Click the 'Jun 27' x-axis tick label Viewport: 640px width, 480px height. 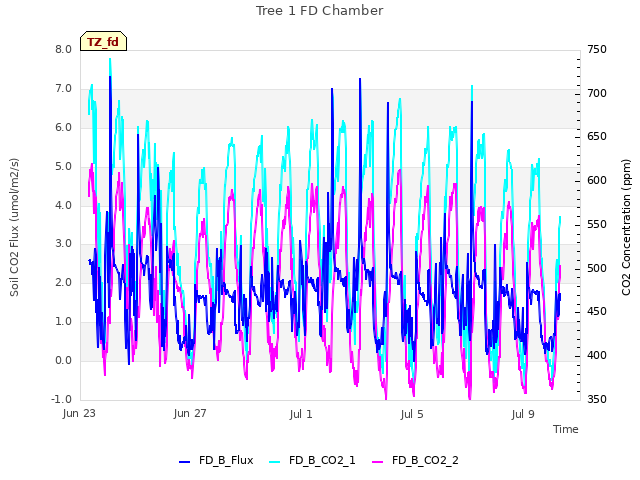pos(190,413)
